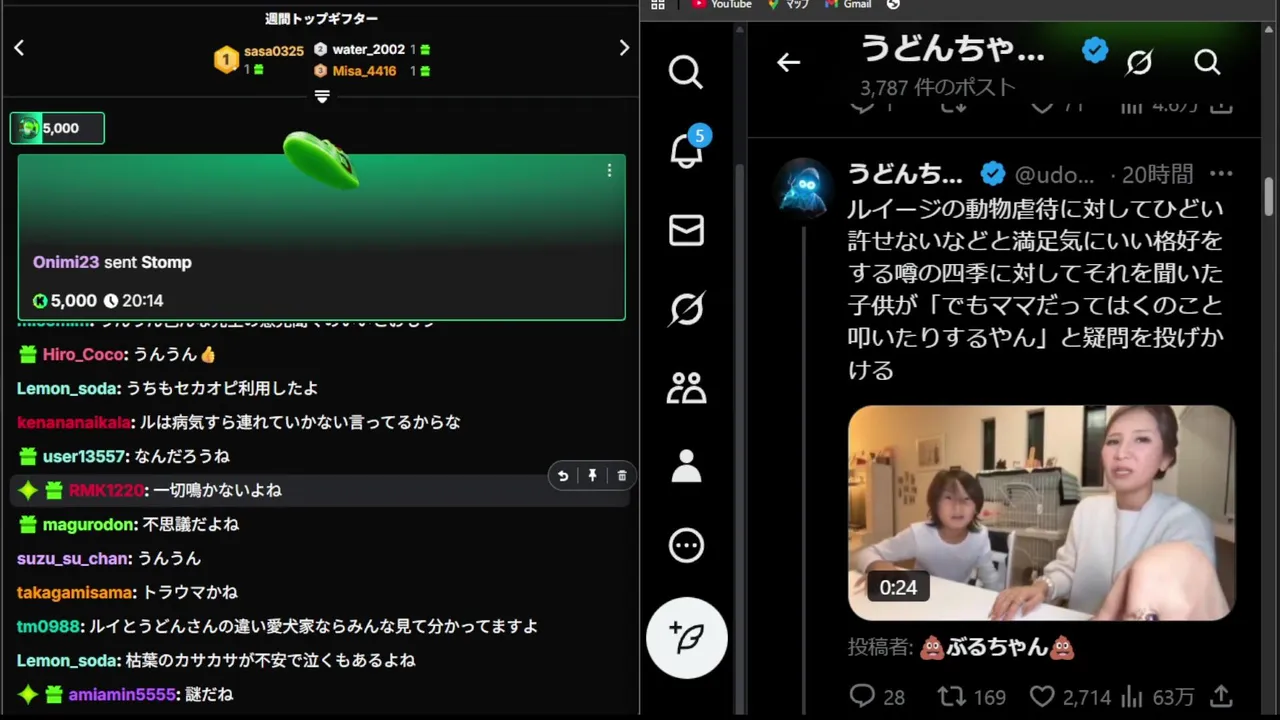Open the post's three-dot options menu
Viewport: 1280px width, 720px height.
tap(1221, 174)
